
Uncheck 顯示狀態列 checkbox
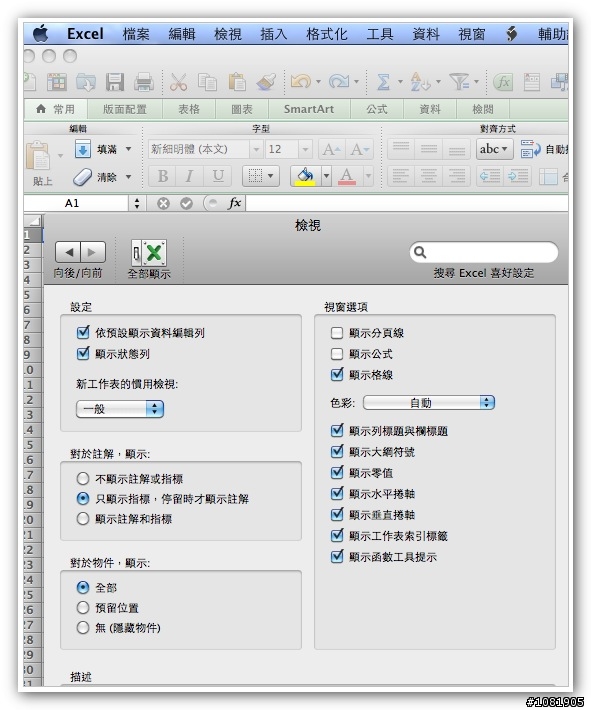pos(83,354)
